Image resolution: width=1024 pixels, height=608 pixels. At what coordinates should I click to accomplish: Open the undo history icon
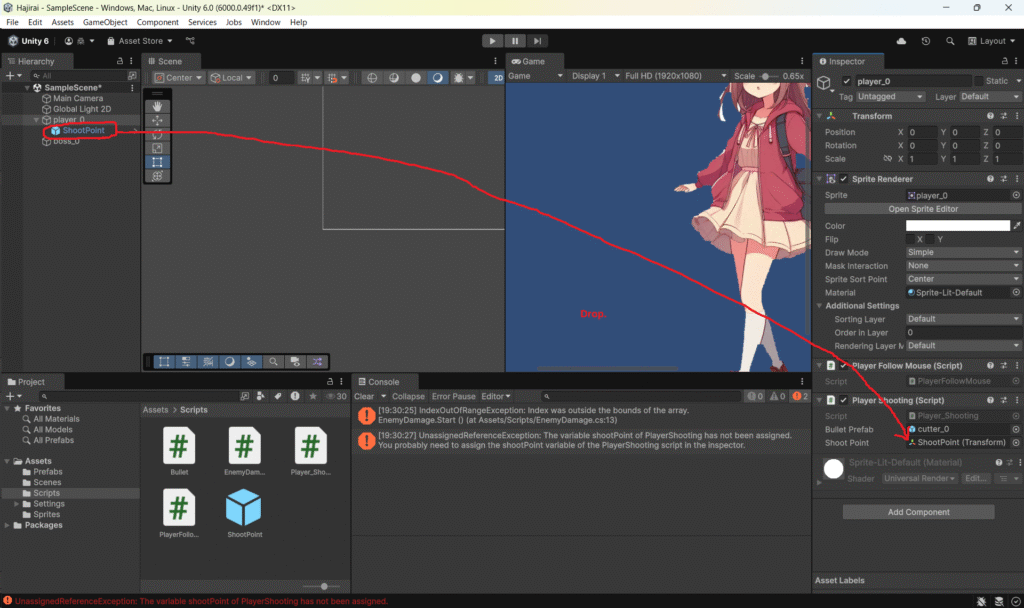[925, 41]
